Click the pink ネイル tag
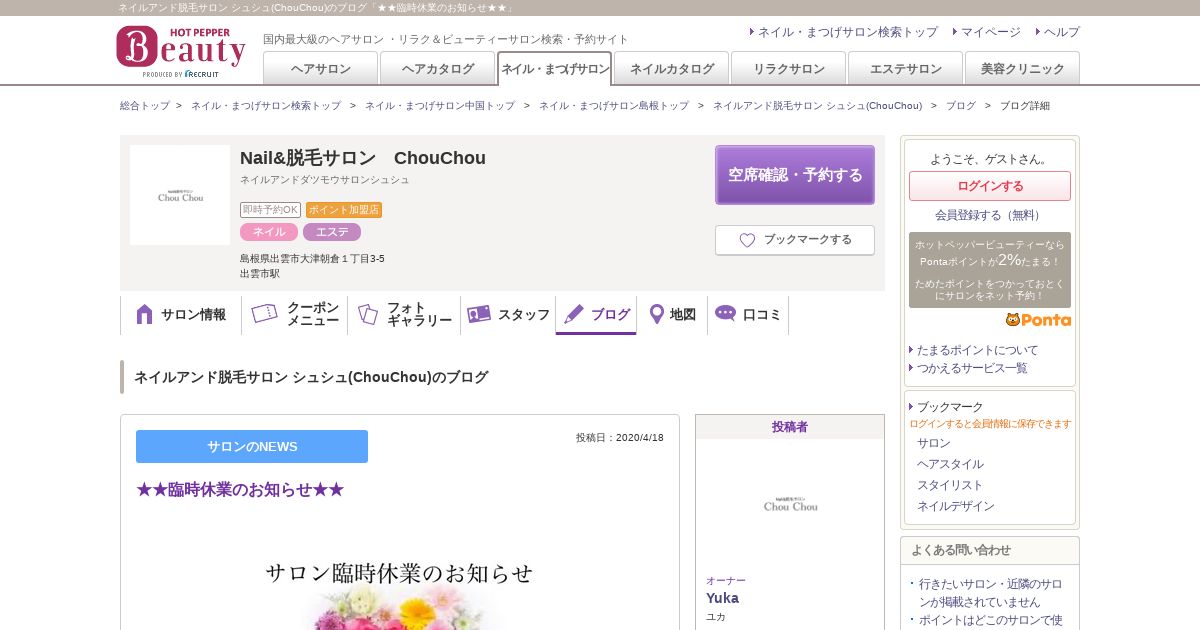The width and height of the screenshot is (1200, 630). pos(269,232)
